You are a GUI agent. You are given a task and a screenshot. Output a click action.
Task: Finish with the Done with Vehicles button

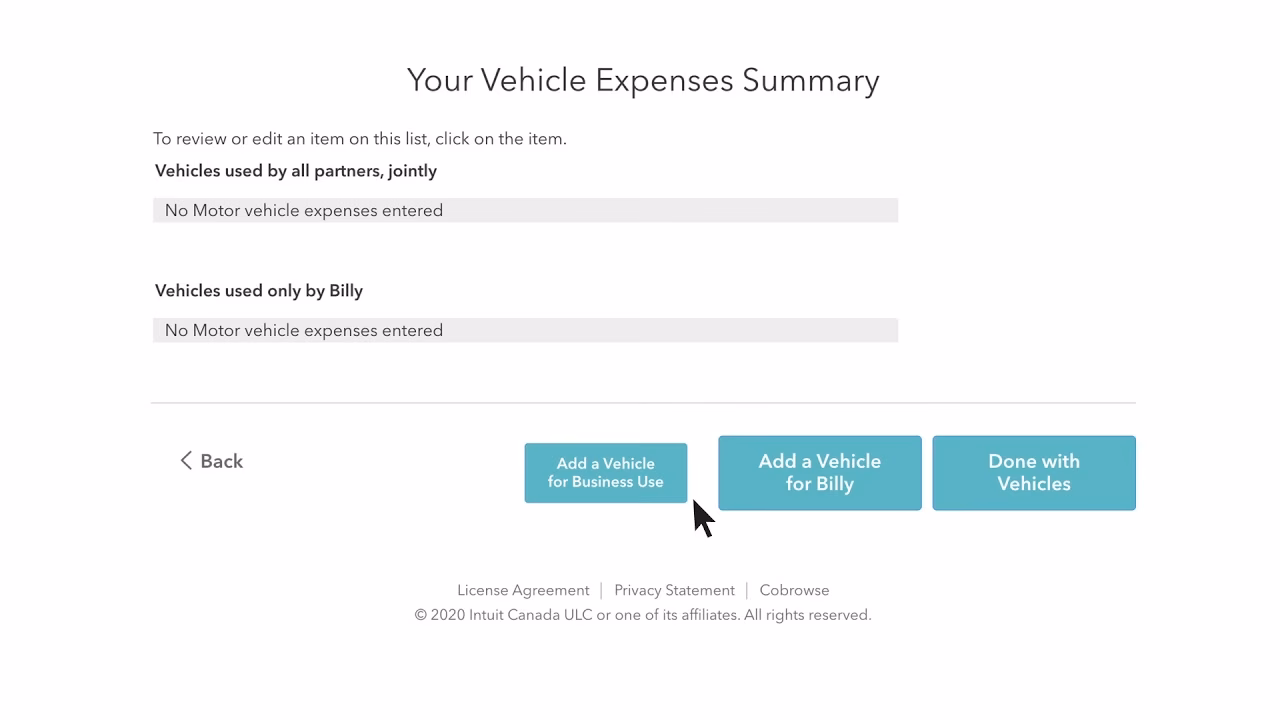(x=1033, y=473)
